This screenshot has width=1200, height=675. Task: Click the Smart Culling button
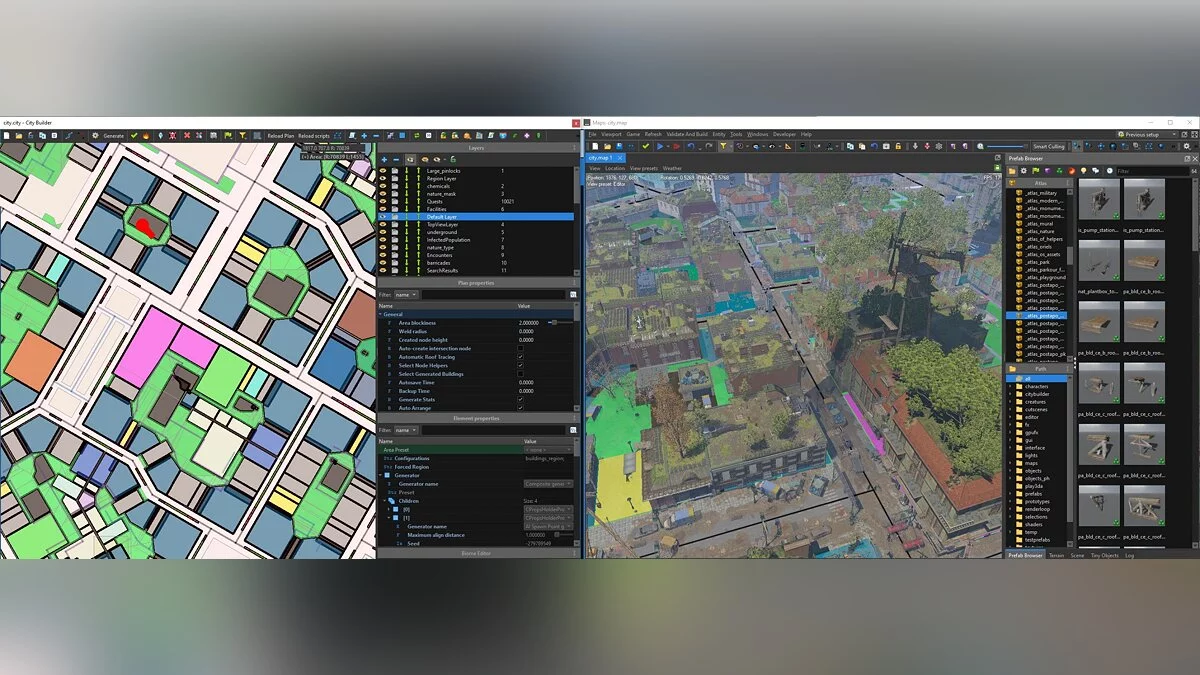1048,146
